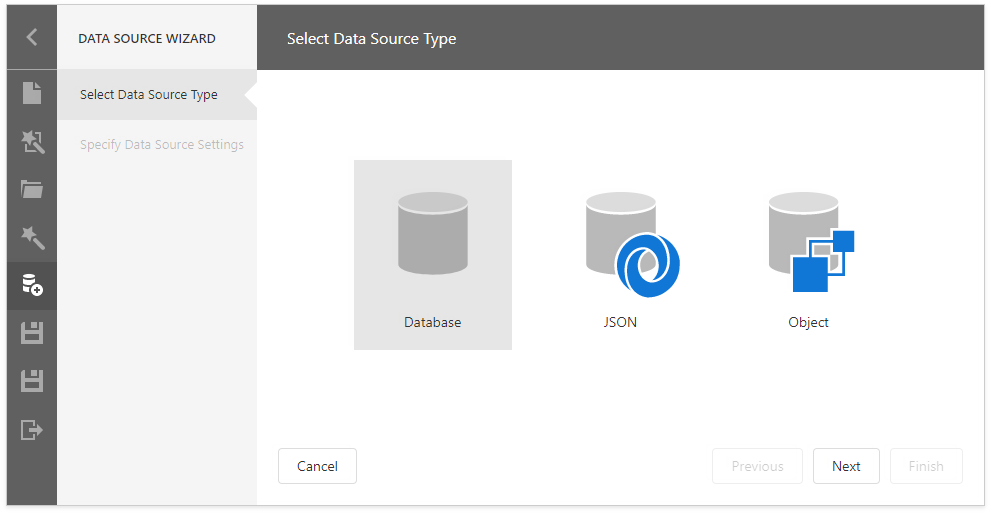The image size is (991, 514).
Task: Go to Specify Data Source Settings step
Action: click(x=162, y=145)
